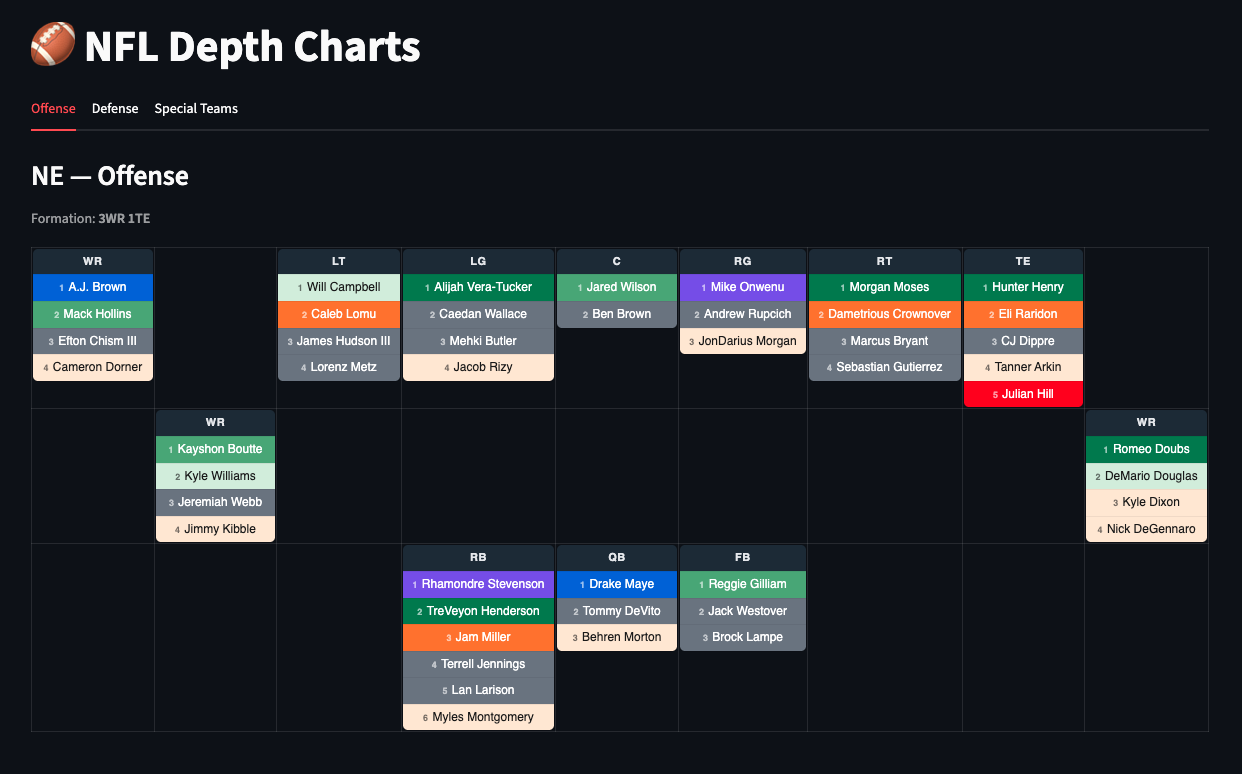This screenshot has height=774, width=1242.
Task: Click TreVeyon Henderson row
Action: tap(478, 611)
